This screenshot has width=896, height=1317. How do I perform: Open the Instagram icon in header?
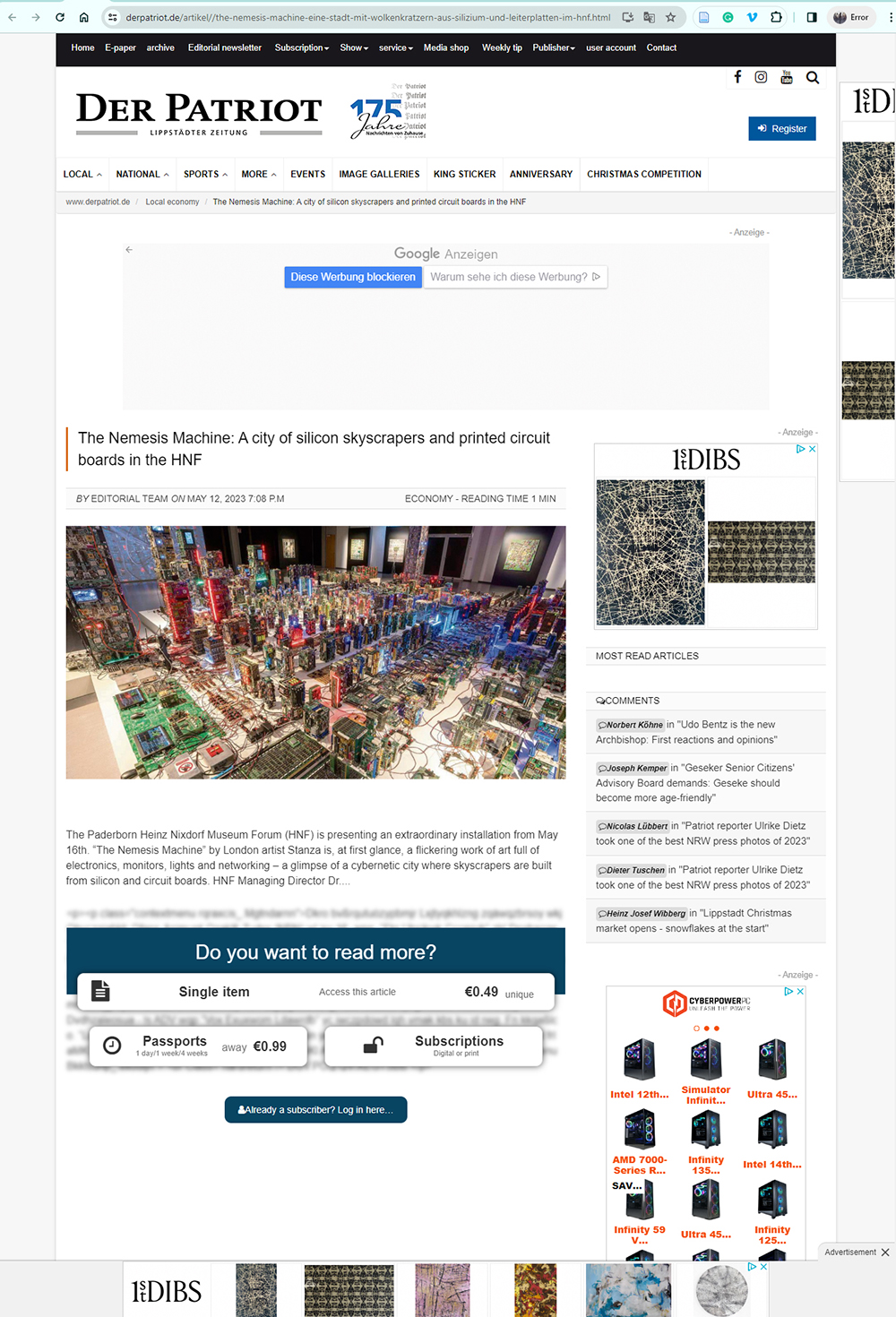click(x=761, y=77)
